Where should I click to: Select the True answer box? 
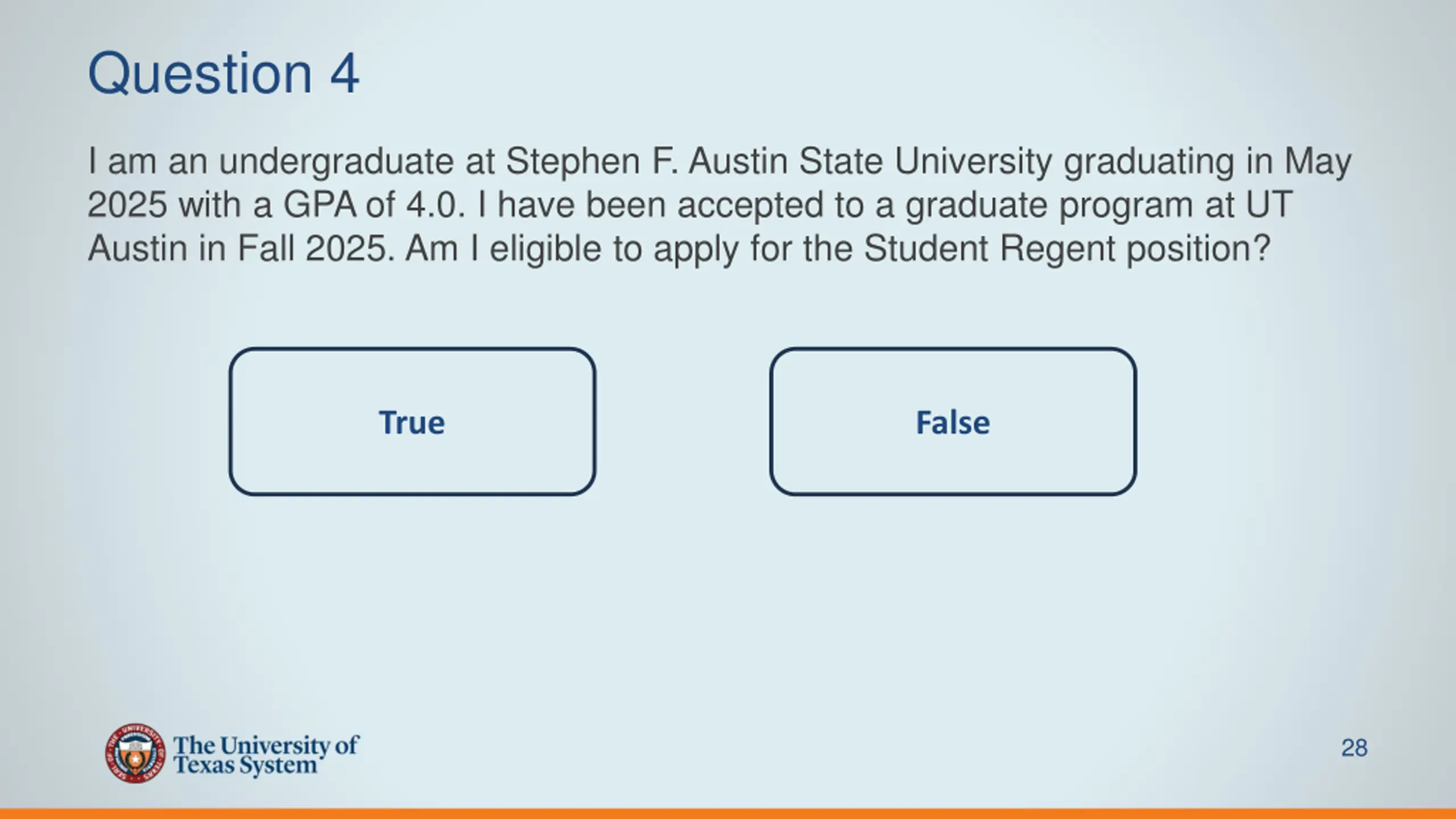tap(412, 421)
